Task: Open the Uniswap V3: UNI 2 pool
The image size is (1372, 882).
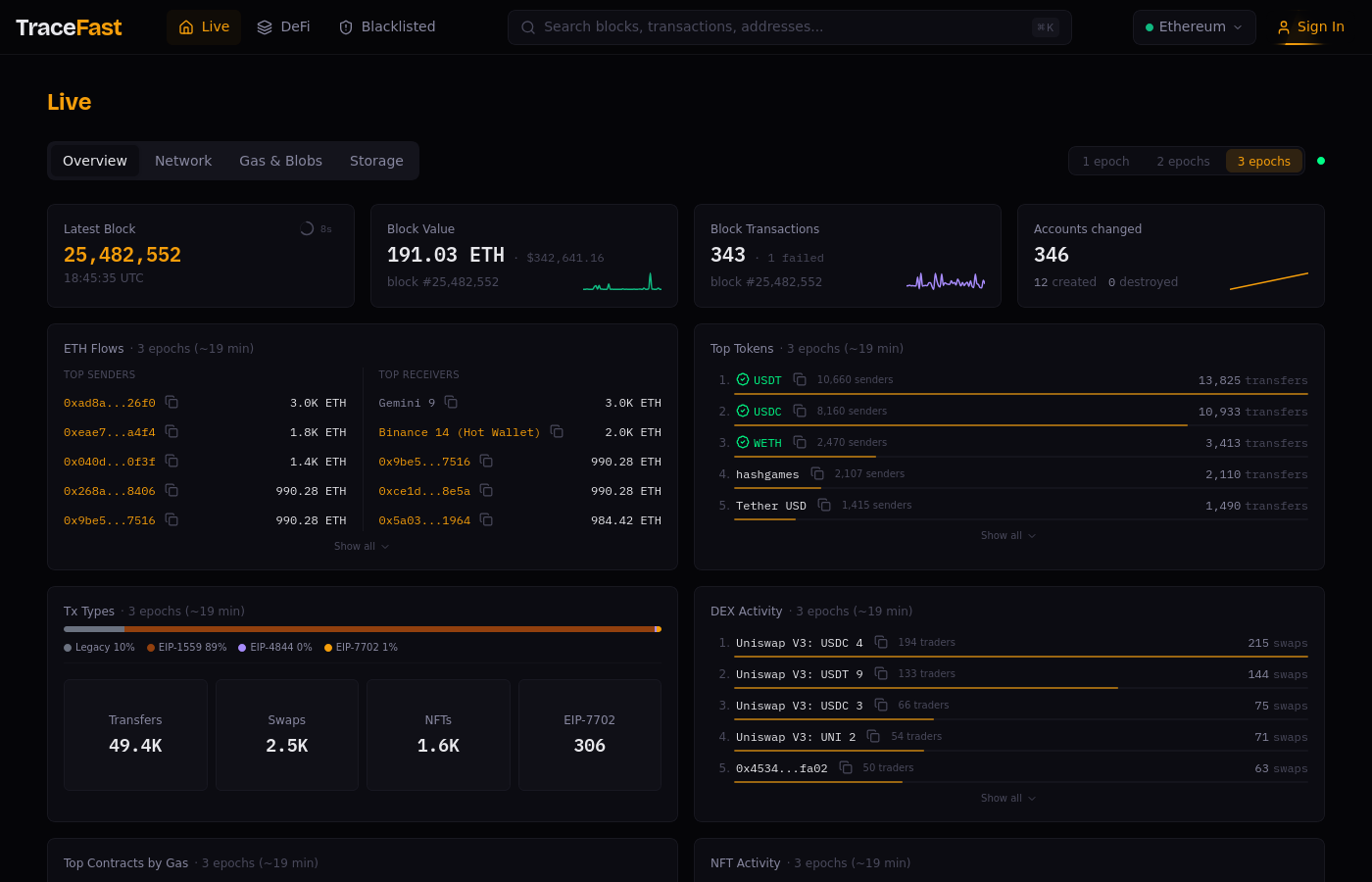Action: [x=796, y=737]
